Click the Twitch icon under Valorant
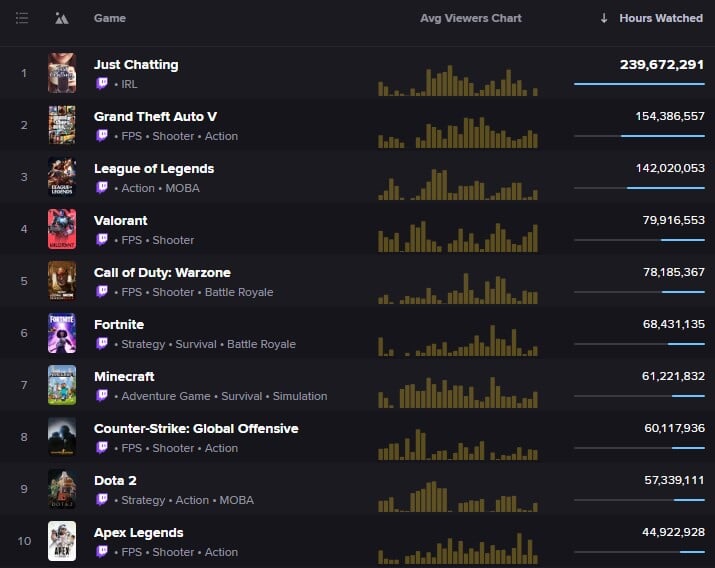This screenshot has width=715, height=568. [101, 240]
